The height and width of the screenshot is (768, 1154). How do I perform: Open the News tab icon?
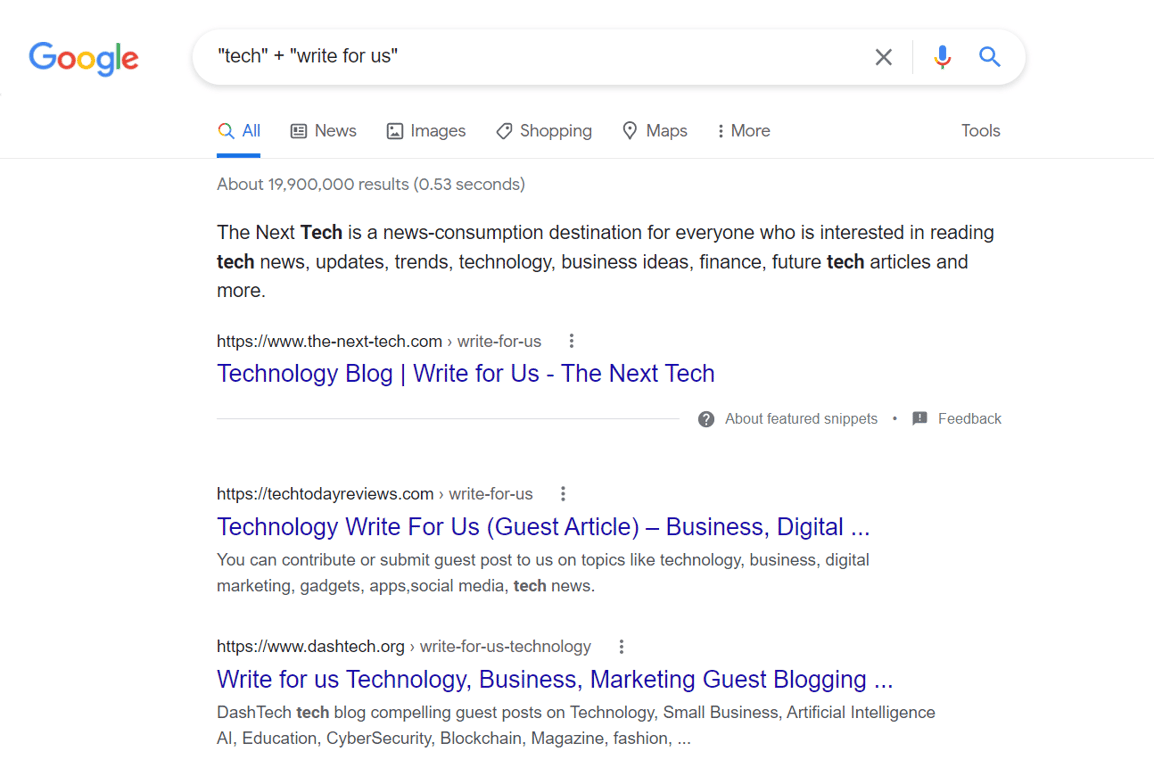pyautogui.click(x=298, y=130)
